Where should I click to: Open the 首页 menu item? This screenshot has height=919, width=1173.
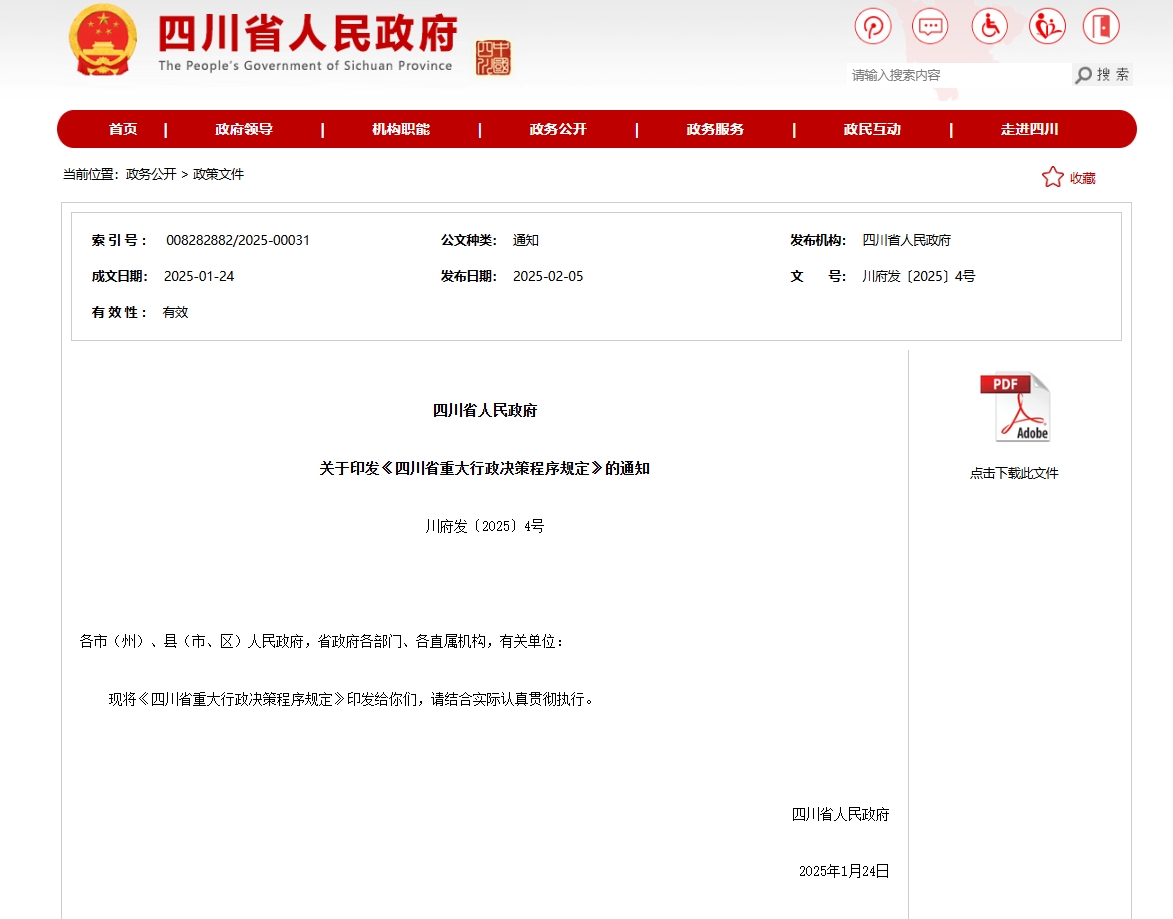pyautogui.click(x=123, y=129)
